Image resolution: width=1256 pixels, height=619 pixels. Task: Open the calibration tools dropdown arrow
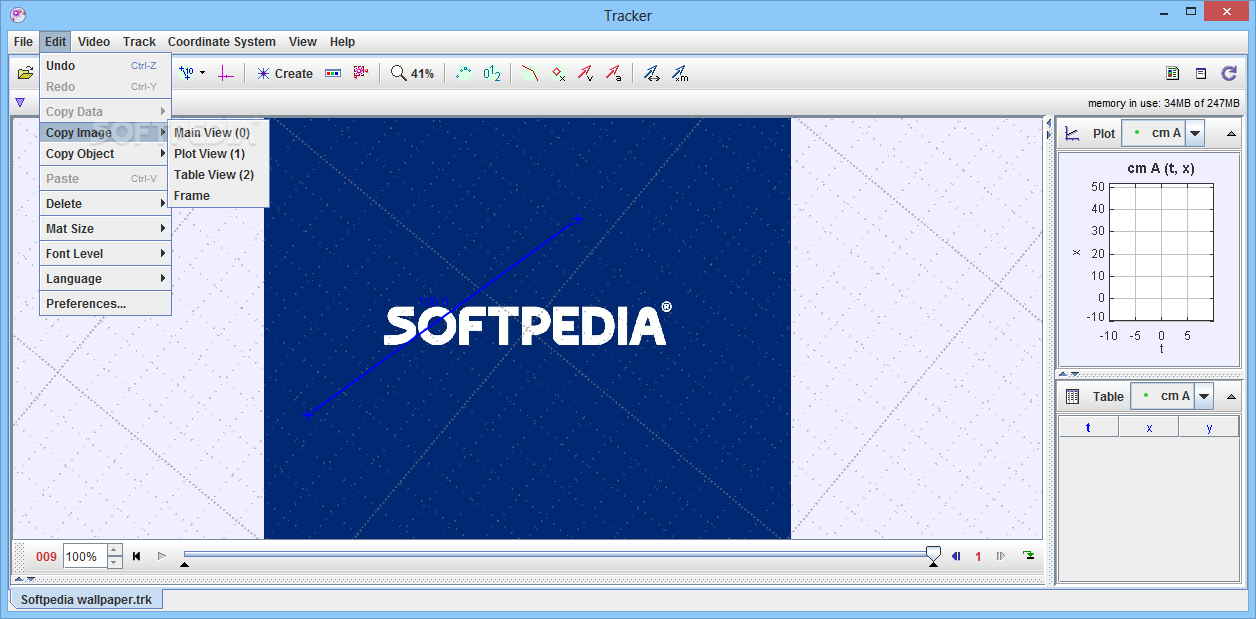pos(202,73)
